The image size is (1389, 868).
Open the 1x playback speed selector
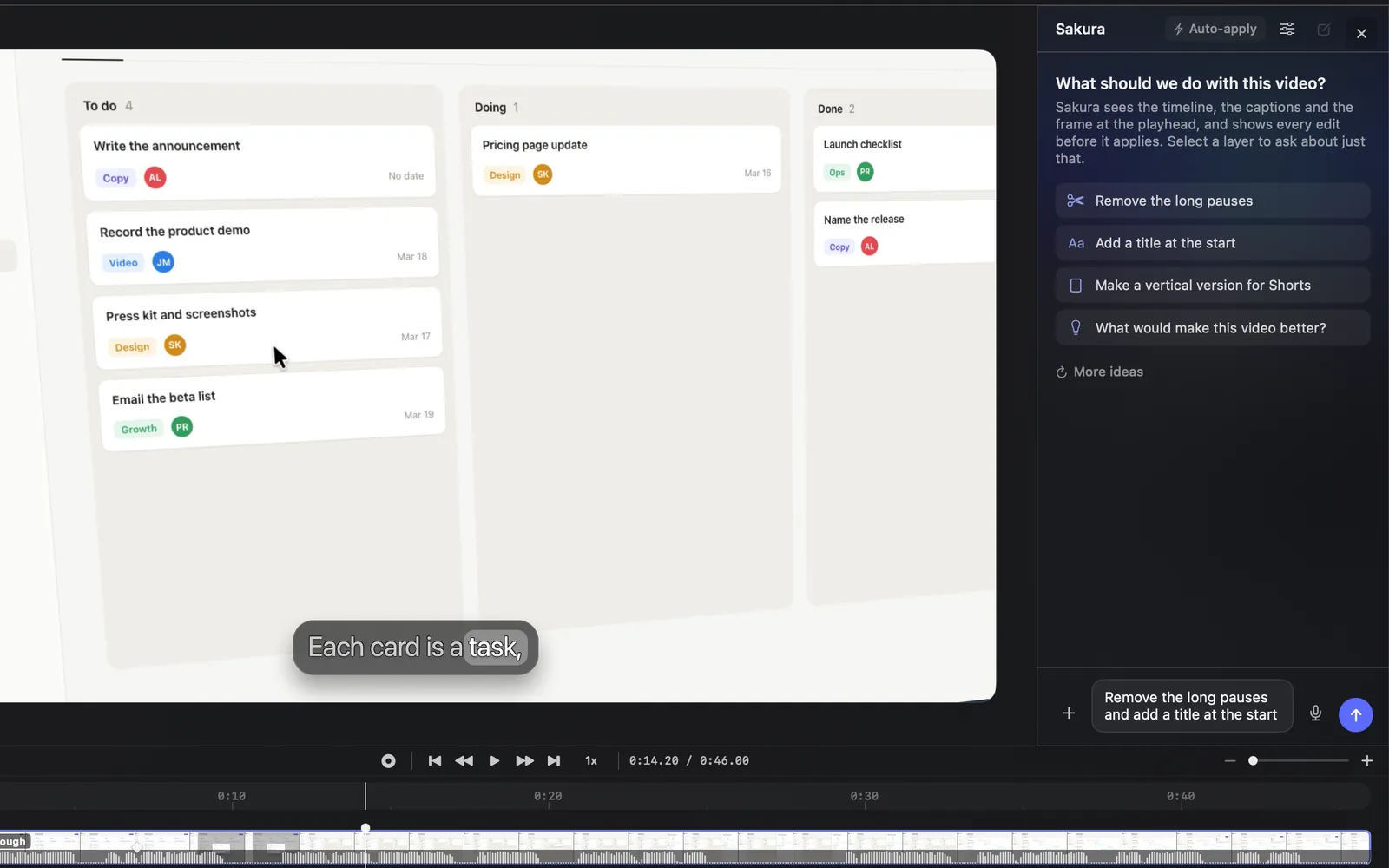[591, 761]
